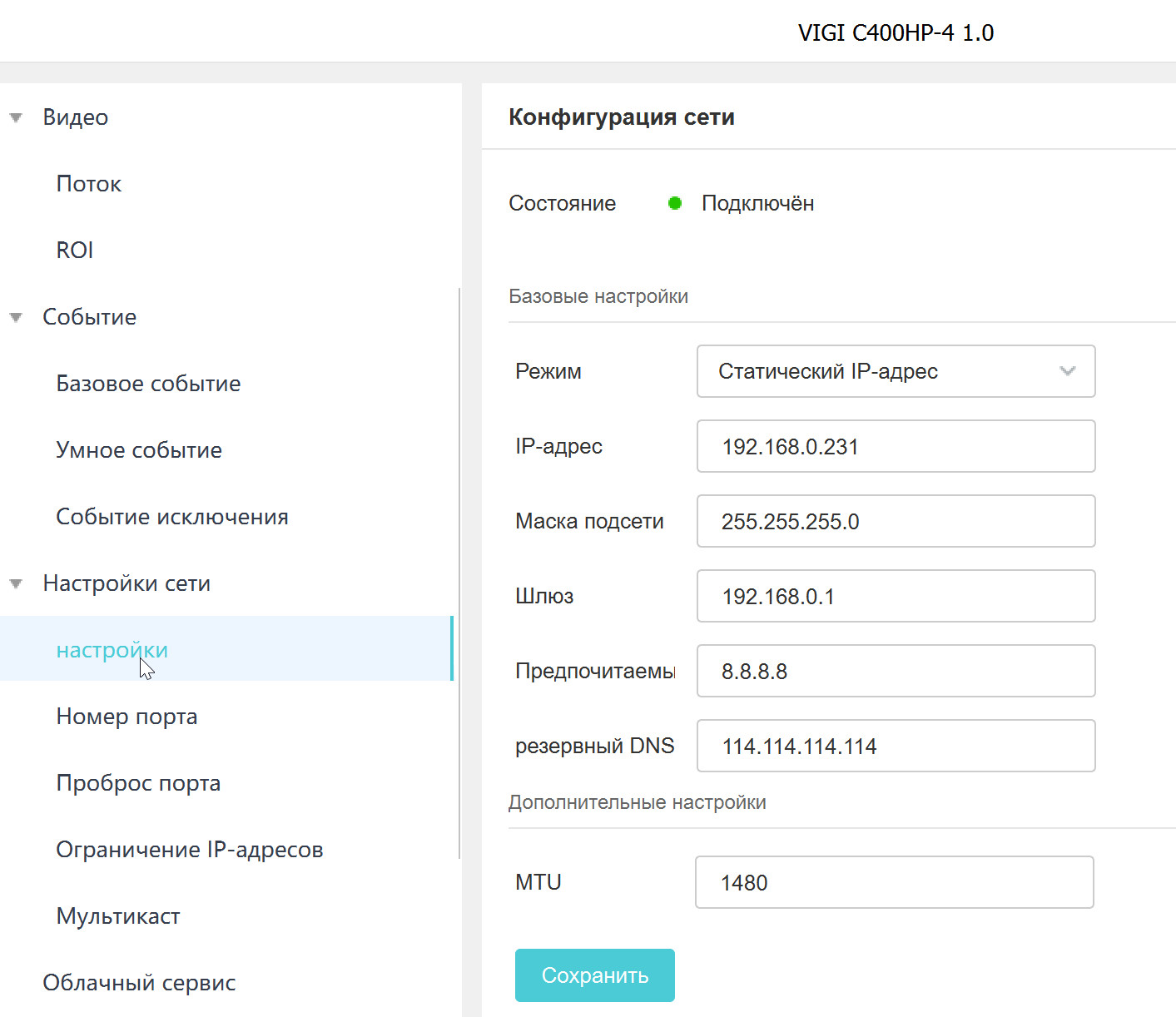
Task: Select Базовое событие in sidebar
Action: pyautogui.click(x=148, y=384)
